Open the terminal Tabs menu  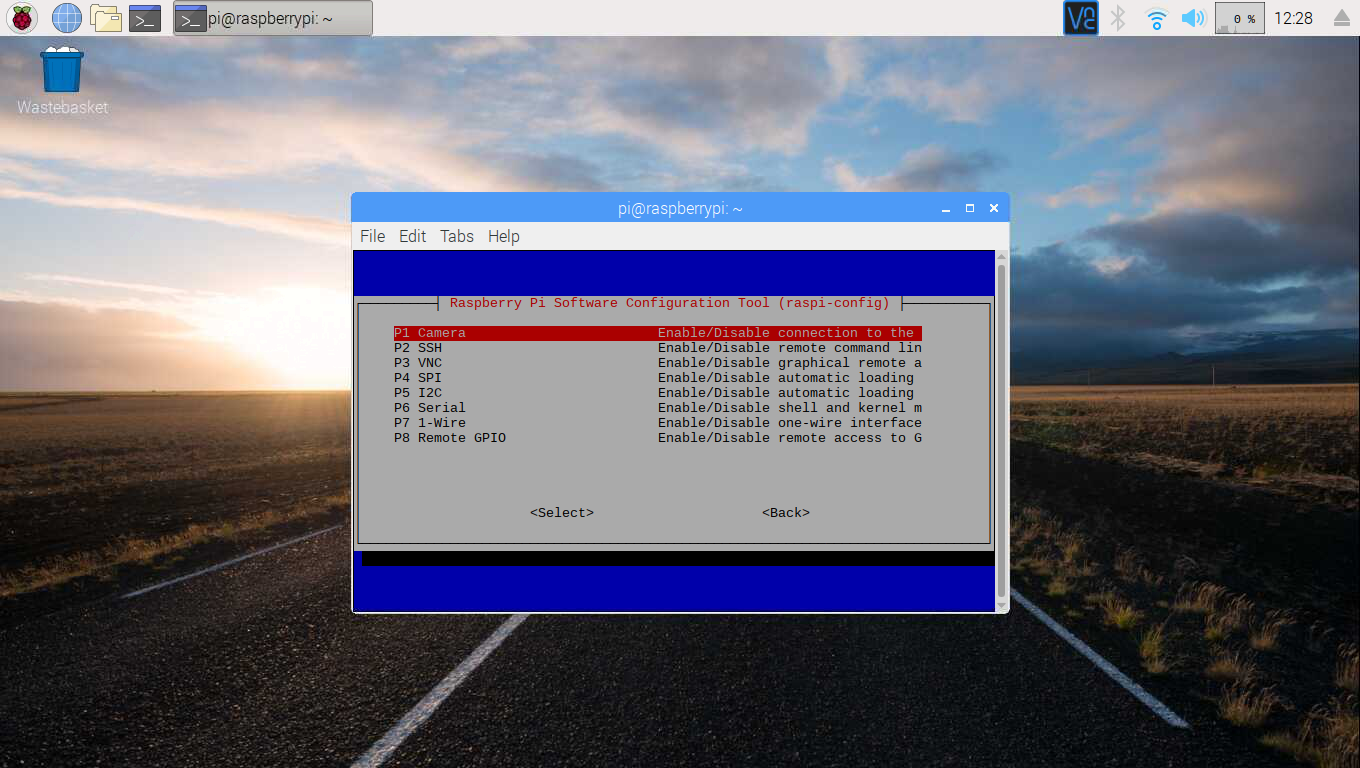457,236
